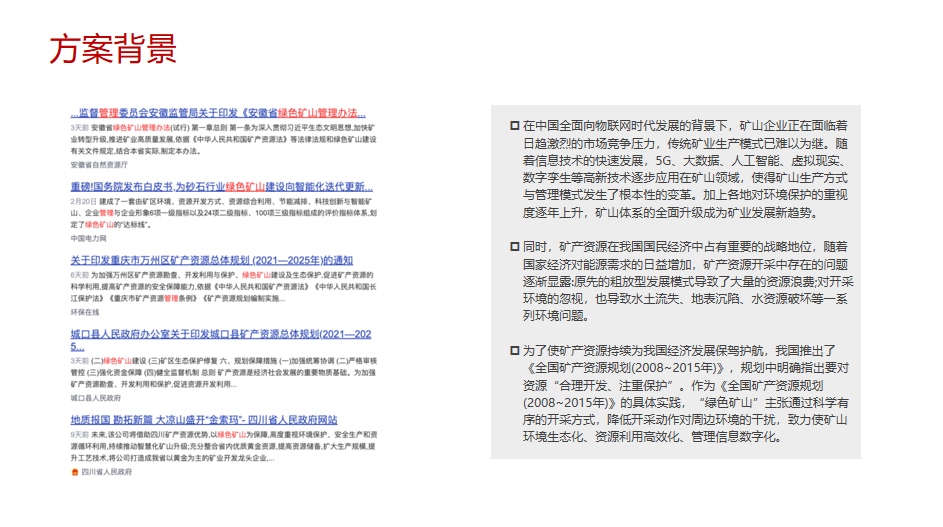
Task: Open the 重磅!国务院发布白皮书 headline link
Action: click(221, 186)
